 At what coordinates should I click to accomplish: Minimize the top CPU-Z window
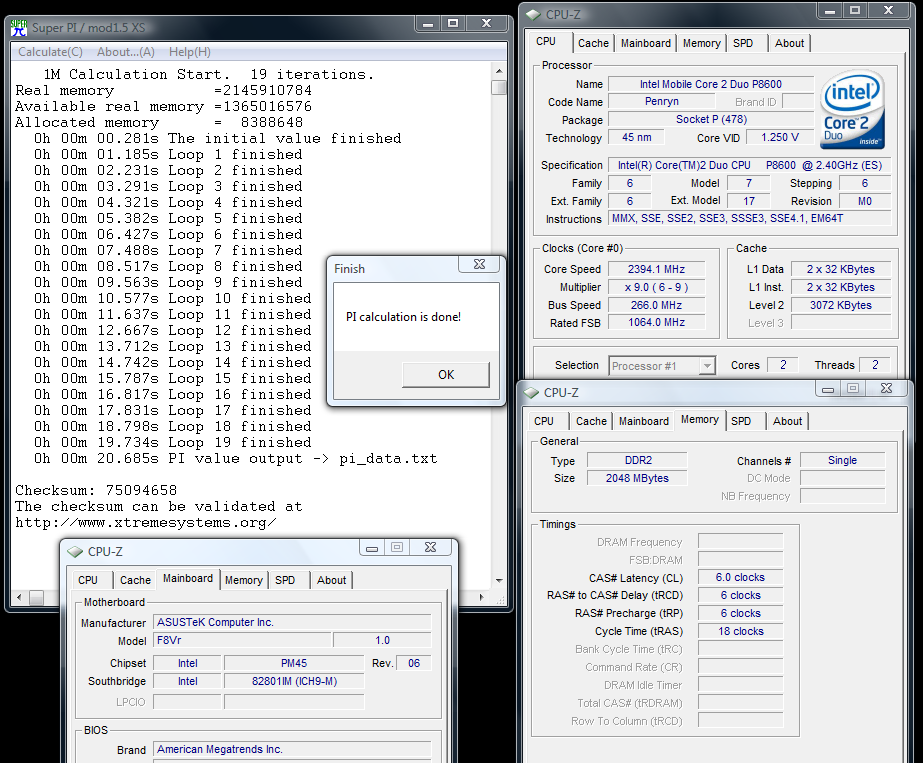pyautogui.click(x=830, y=11)
